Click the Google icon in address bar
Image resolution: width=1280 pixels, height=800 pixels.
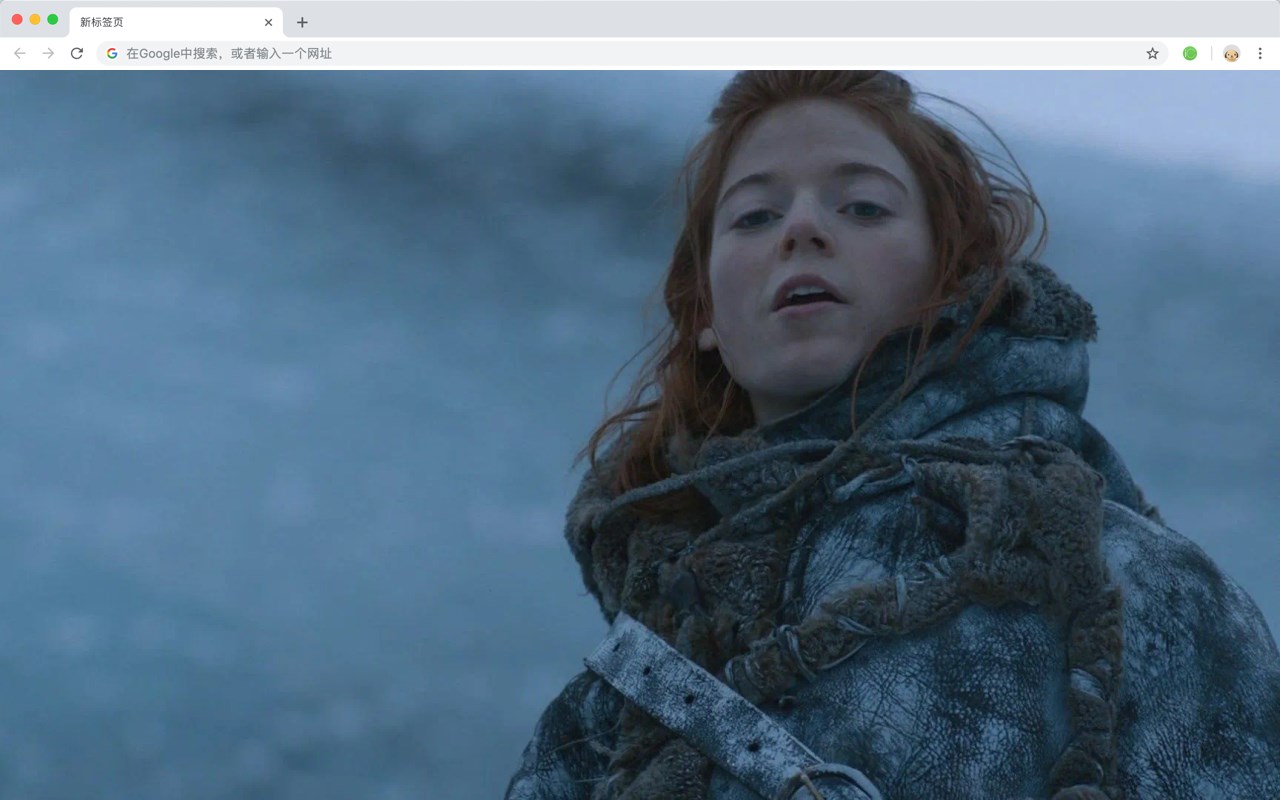coord(112,53)
